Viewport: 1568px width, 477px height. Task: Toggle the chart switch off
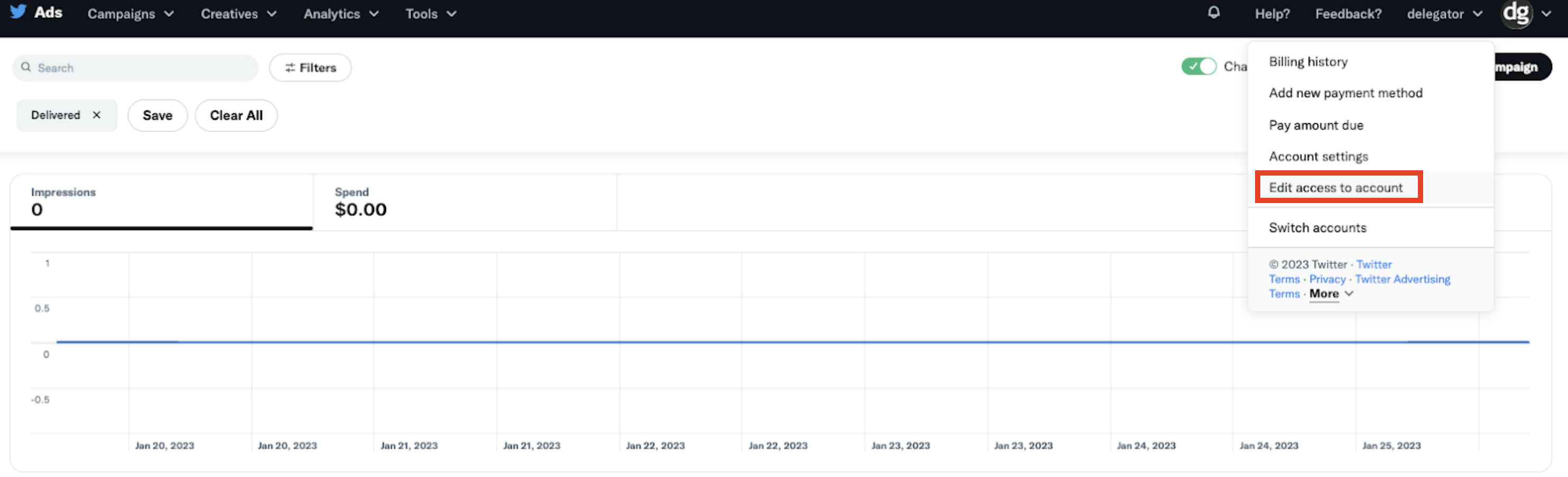[1198, 67]
